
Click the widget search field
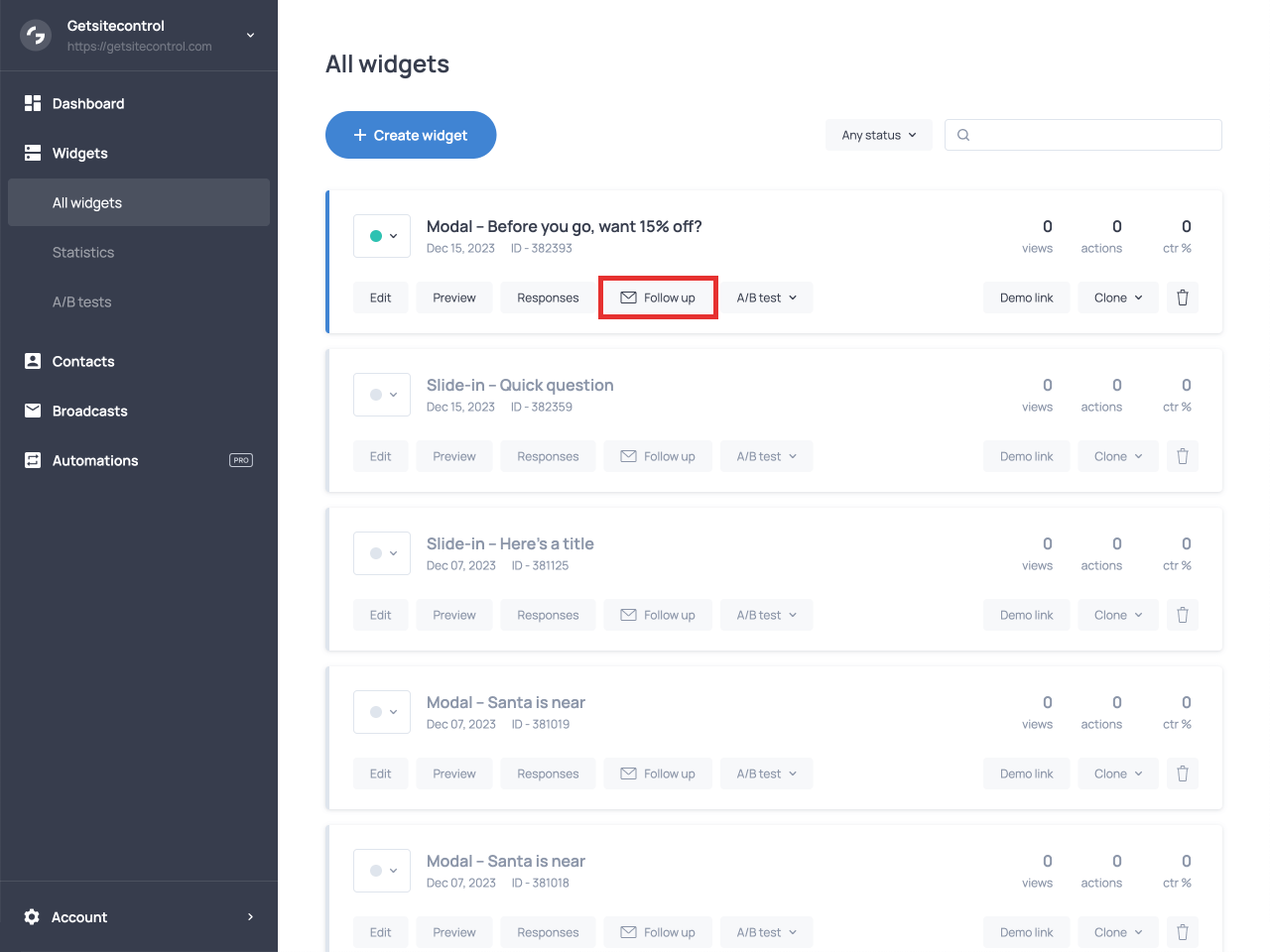[1091, 135]
